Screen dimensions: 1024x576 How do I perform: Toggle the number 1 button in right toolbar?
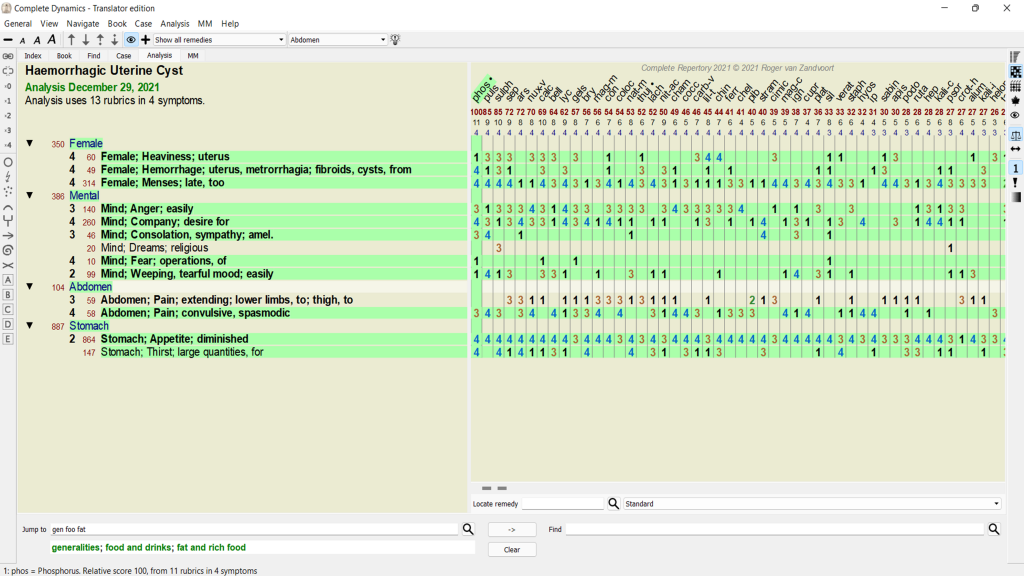[1016, 168]
